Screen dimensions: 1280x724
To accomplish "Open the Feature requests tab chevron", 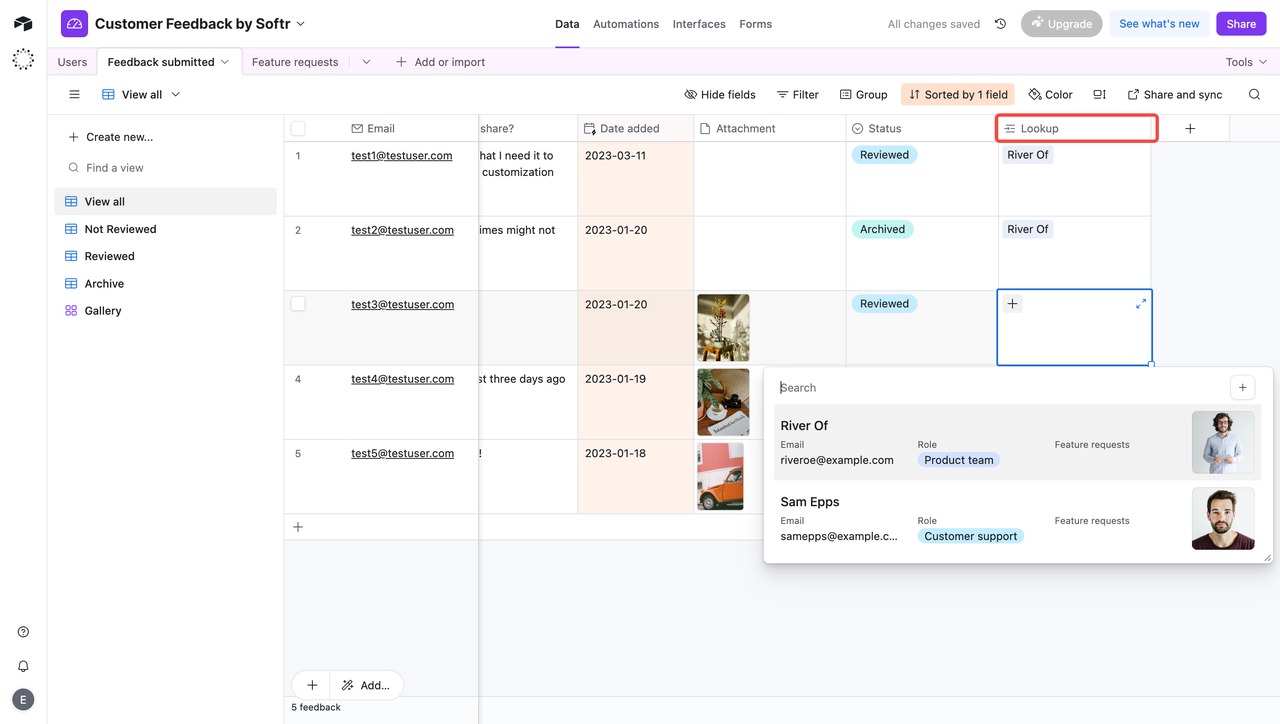I will [366, 61].
